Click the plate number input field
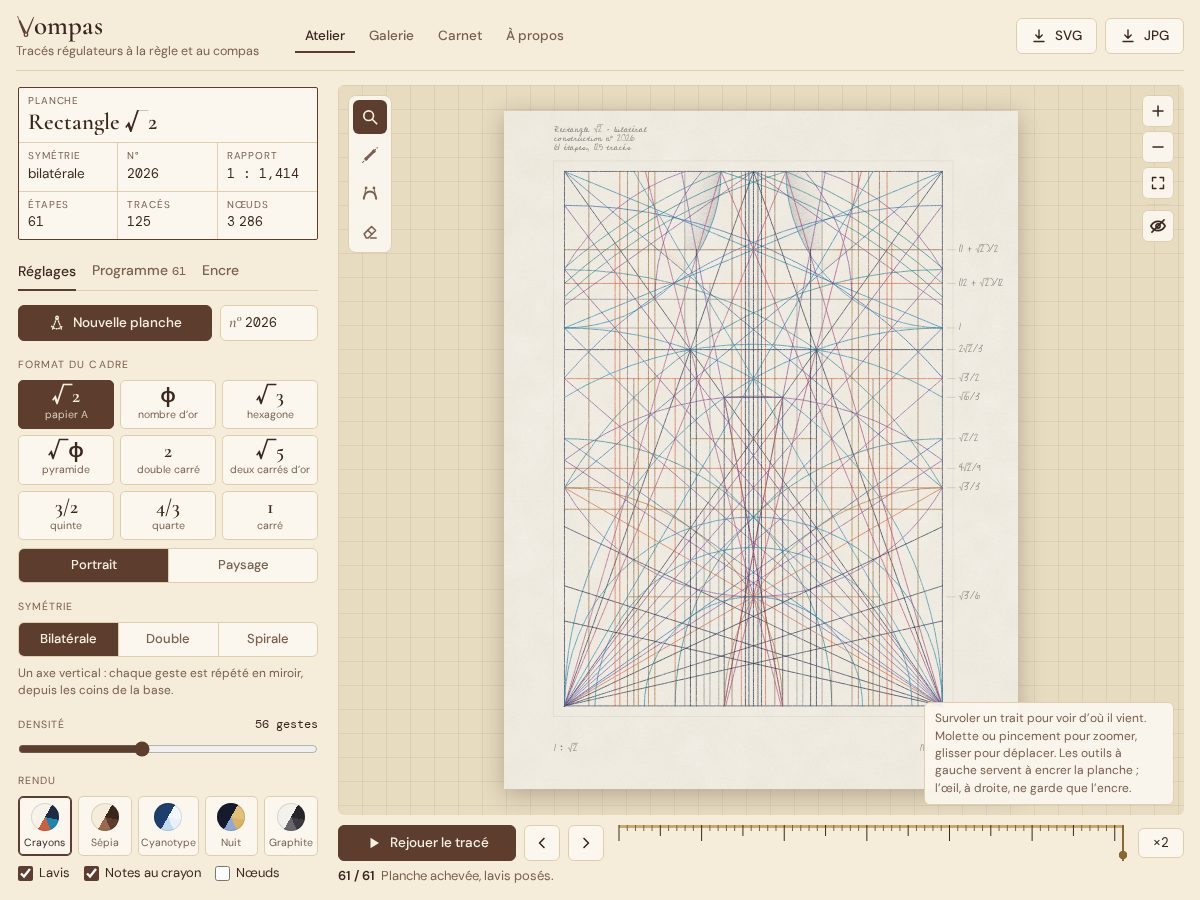Image resolution: width=1200 pixels, height=900 pixels. tap(269, 323)
